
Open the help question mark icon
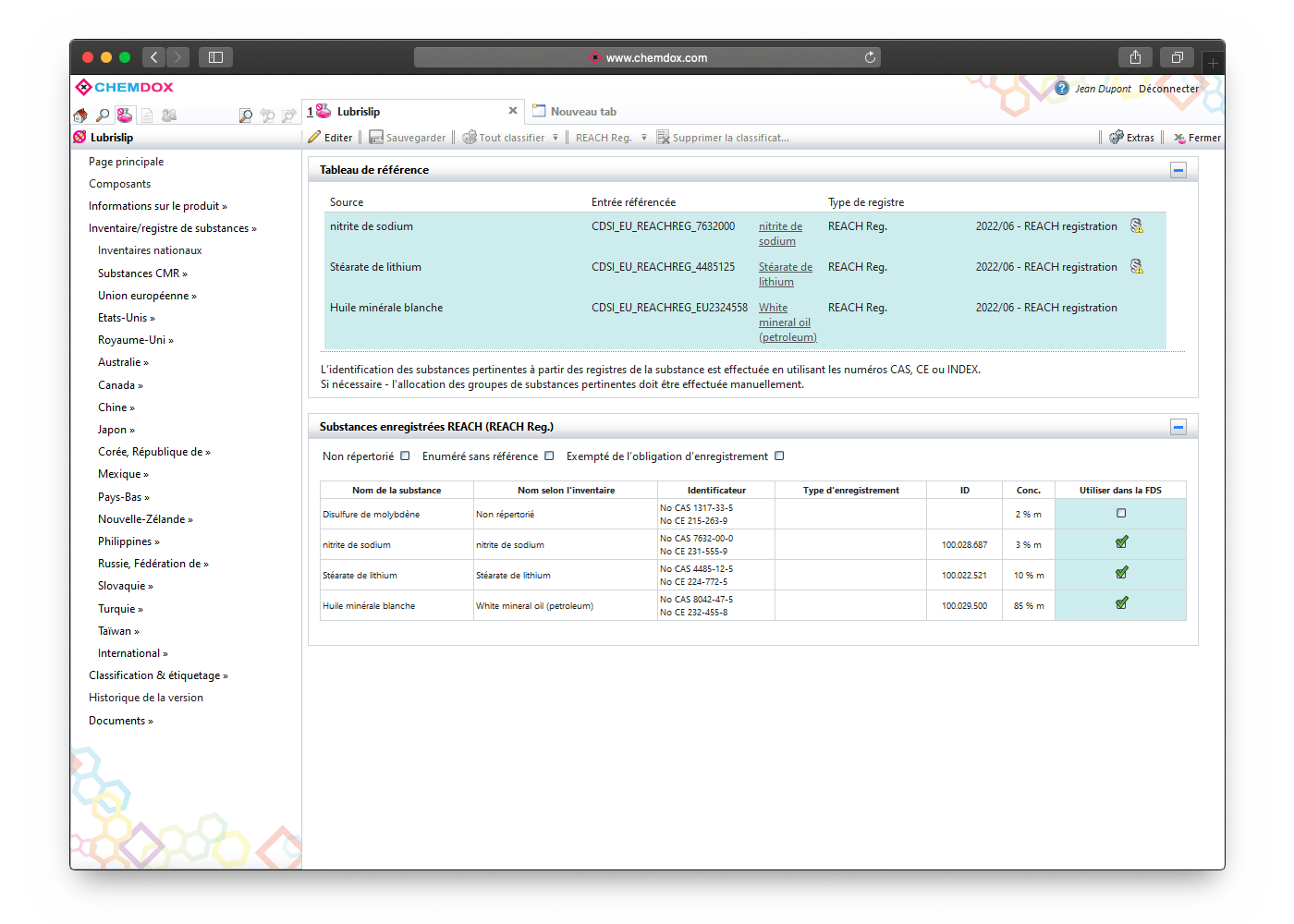tap(1062, 89)
